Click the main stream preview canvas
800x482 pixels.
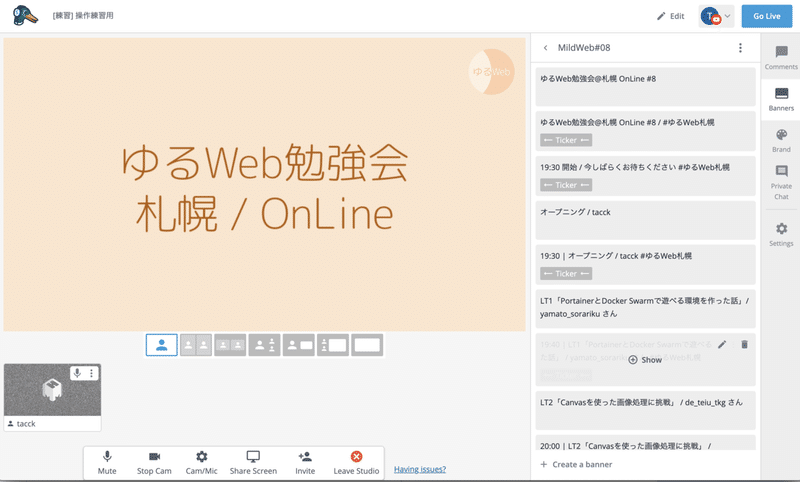[x=264, y=185]
